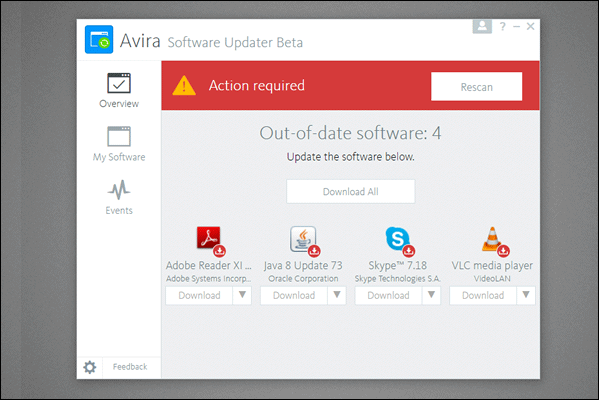The height and width of the screenshot is (400, 599).
Task: Open settings via the gear icon
Action: point(90,367)
